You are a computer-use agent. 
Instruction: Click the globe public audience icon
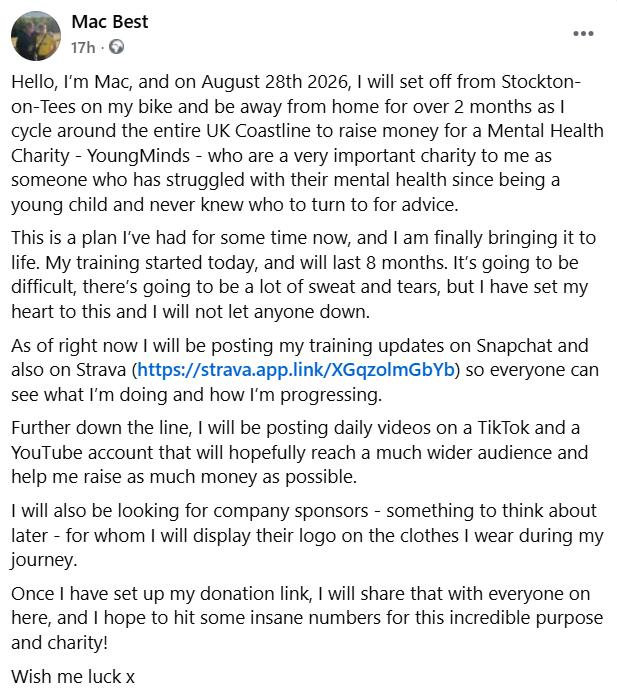pos(117,47)
